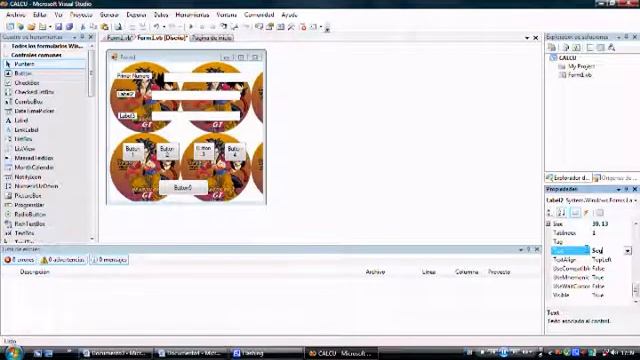640x360 pixels.
Task: Open the Text property dropdown arrow
Action: pos(628,251)
